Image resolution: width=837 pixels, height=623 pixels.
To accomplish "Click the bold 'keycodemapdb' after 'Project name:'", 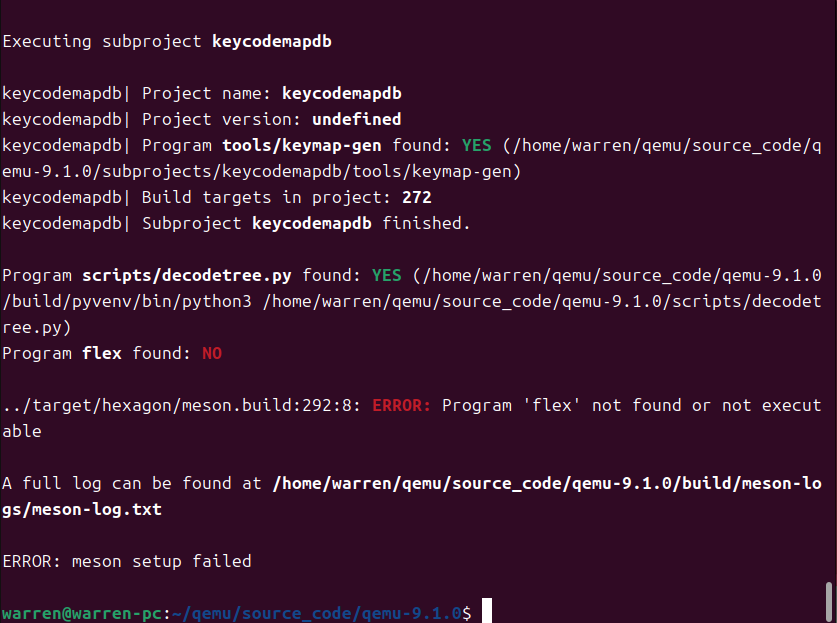I will [x=342, y=93].
